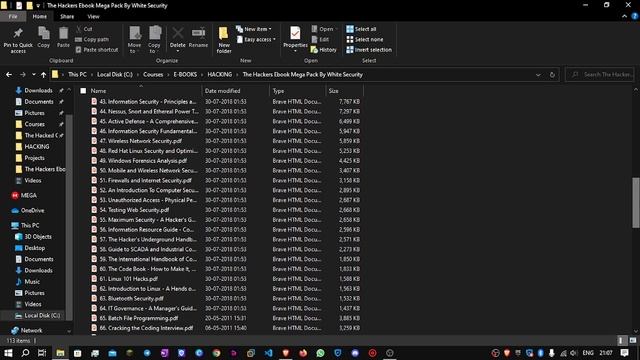
Task: Open MEGA in navigation pane
Action: (x=24, y=196)
